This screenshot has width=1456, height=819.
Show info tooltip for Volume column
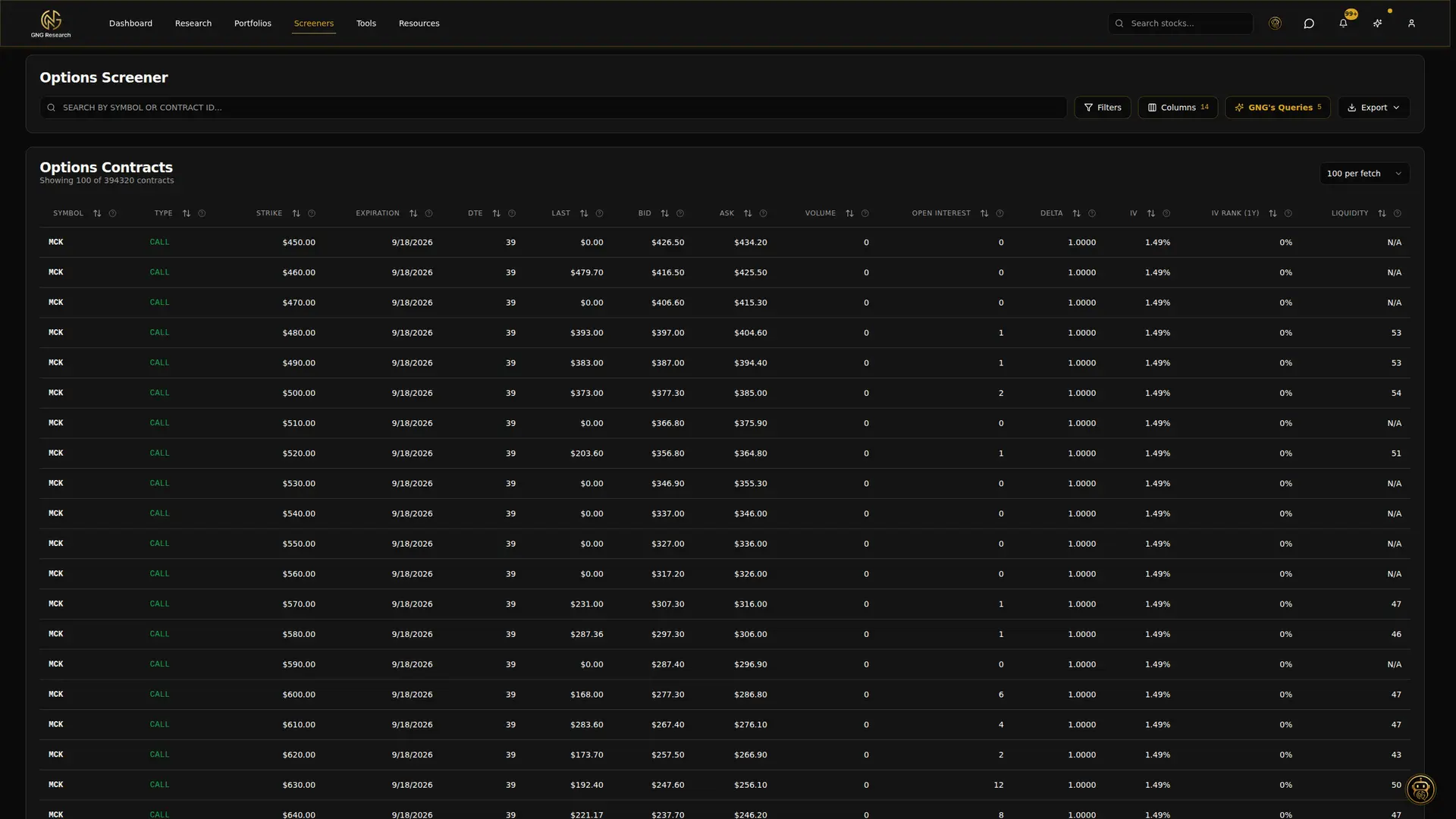[865, 214]
